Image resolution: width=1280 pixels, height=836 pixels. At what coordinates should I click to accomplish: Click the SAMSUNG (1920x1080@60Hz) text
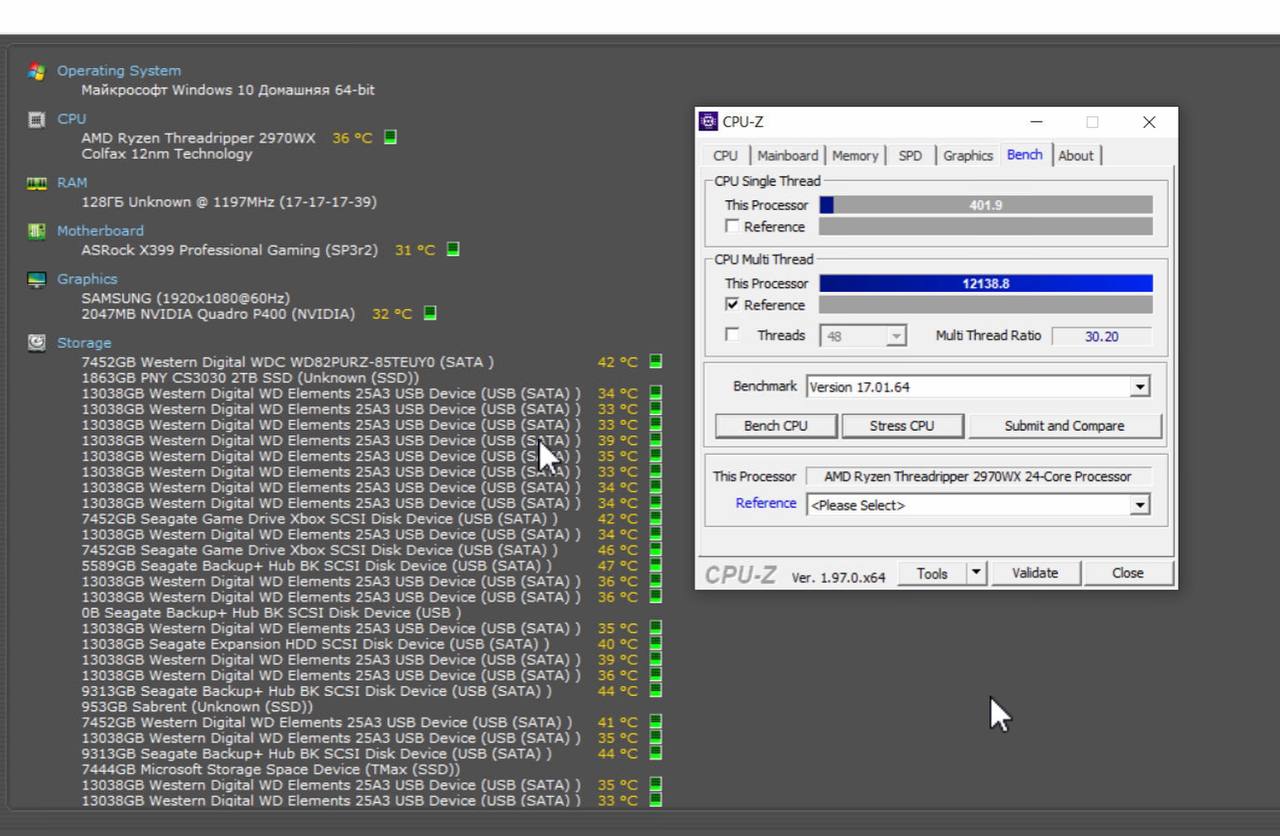pos(186,298)
